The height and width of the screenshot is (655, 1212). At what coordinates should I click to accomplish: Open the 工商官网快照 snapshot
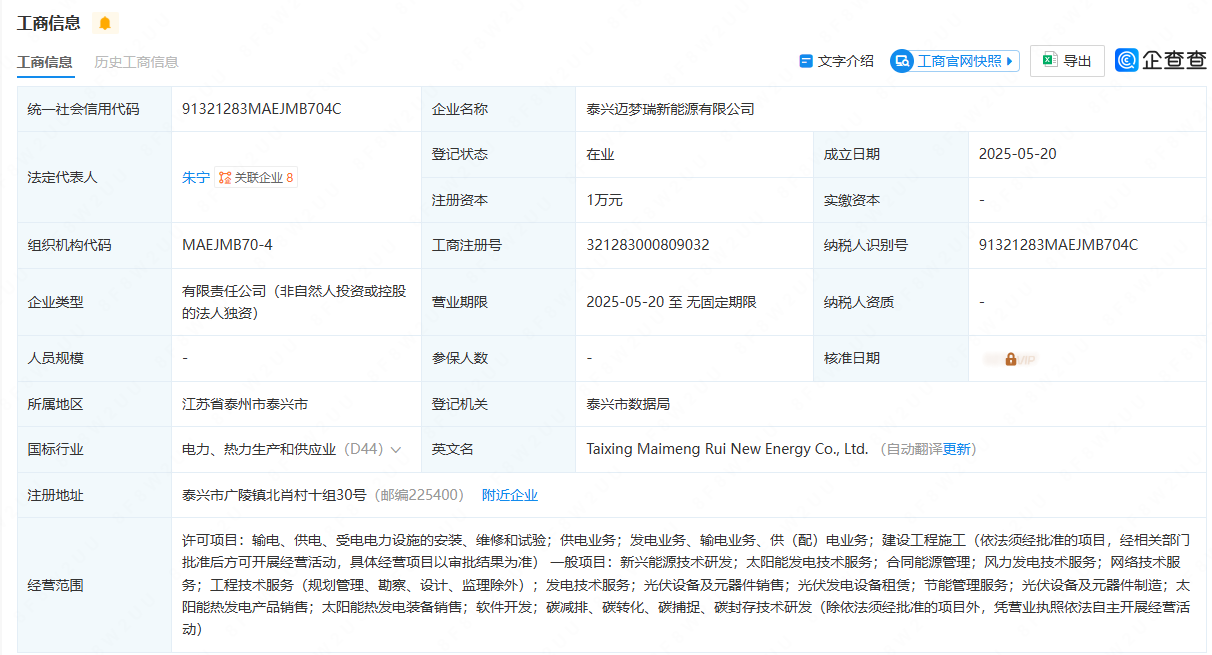(955, 61)
